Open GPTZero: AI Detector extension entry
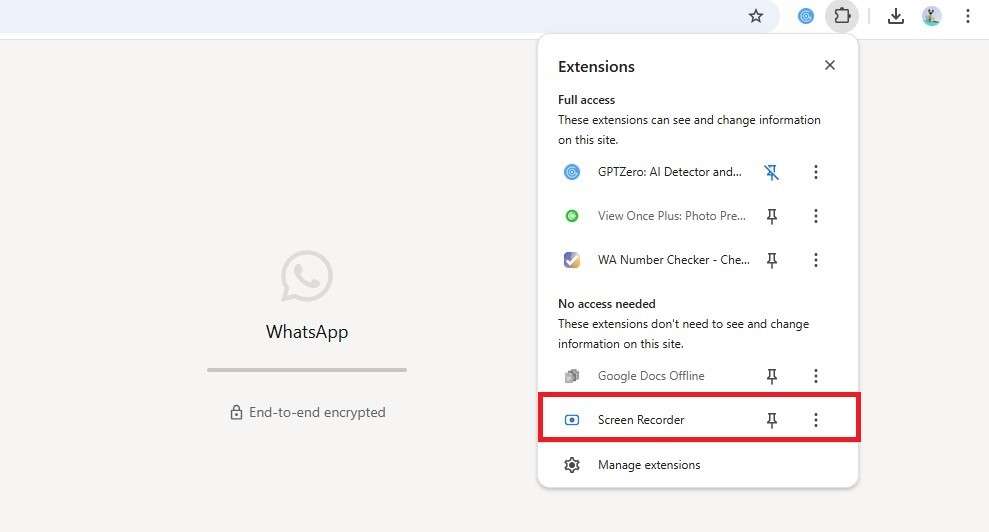This screenshot has height=532, width=989. coord(669,172)
